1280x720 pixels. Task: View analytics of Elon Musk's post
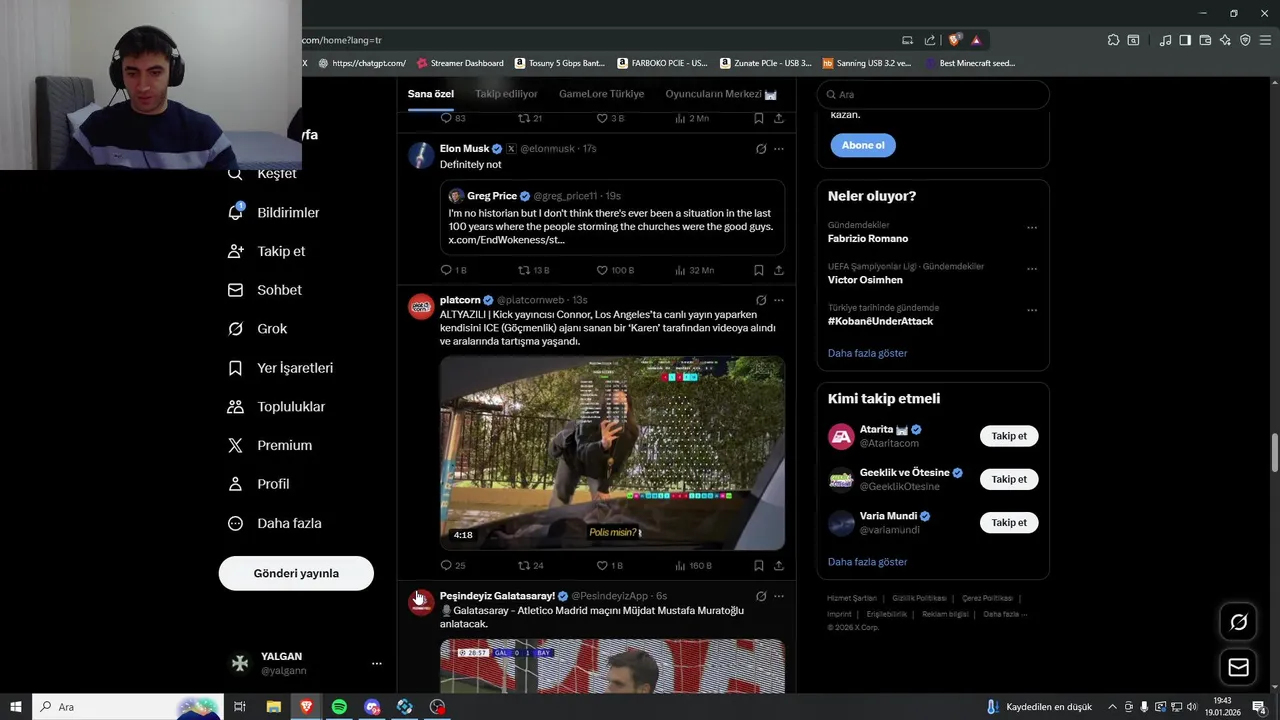point(694,270)
